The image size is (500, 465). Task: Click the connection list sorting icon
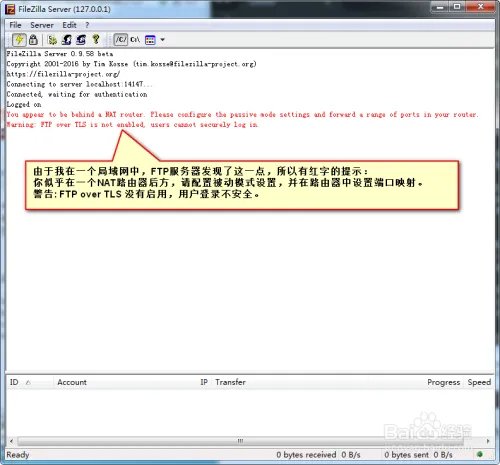click(150, 40)
